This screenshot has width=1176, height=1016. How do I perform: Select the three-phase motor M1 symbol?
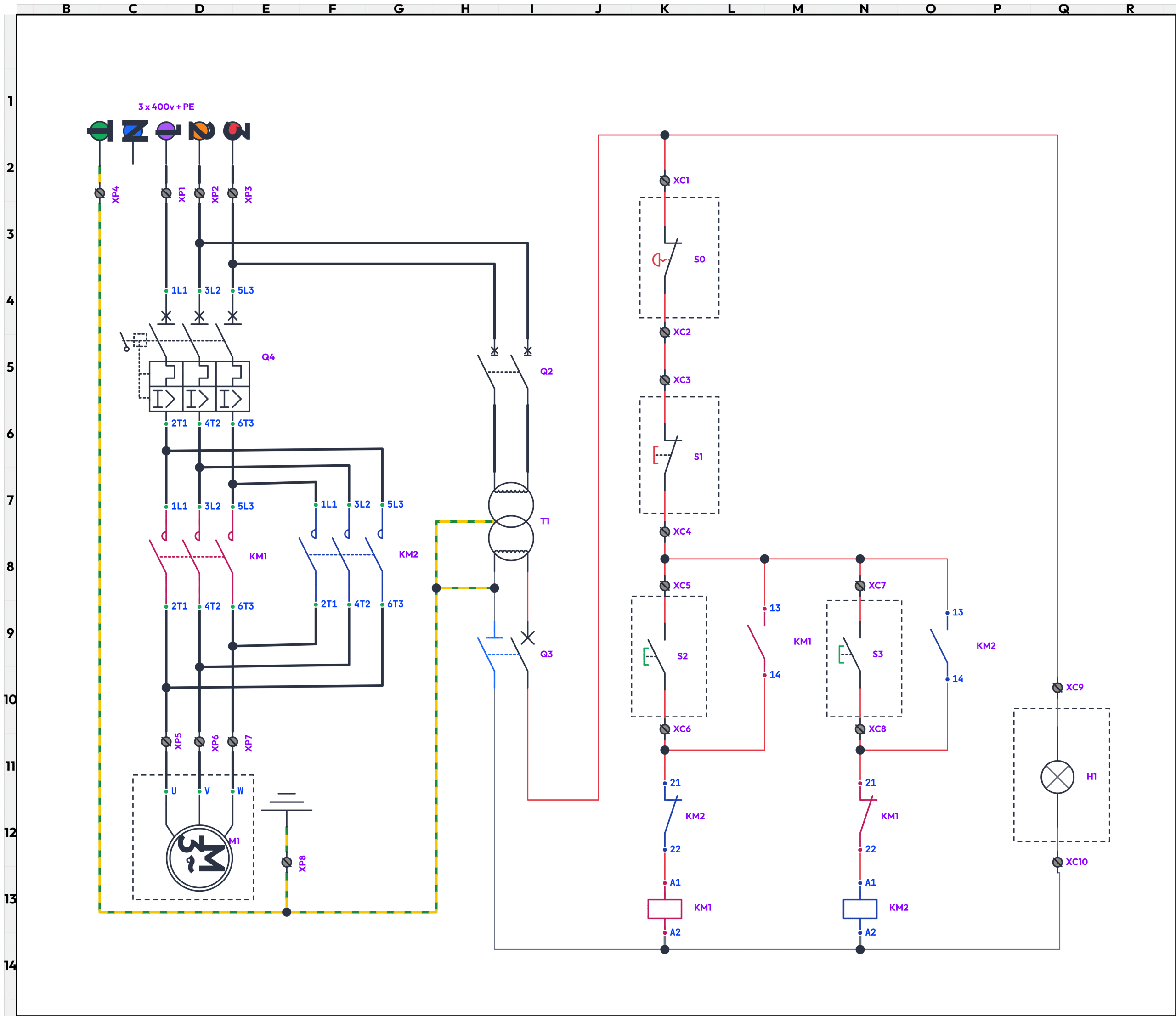tap(199, 858)
